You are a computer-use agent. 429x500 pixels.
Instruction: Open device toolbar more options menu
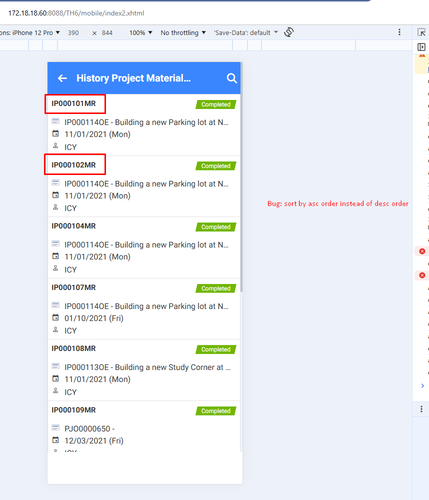pos(399,32)
